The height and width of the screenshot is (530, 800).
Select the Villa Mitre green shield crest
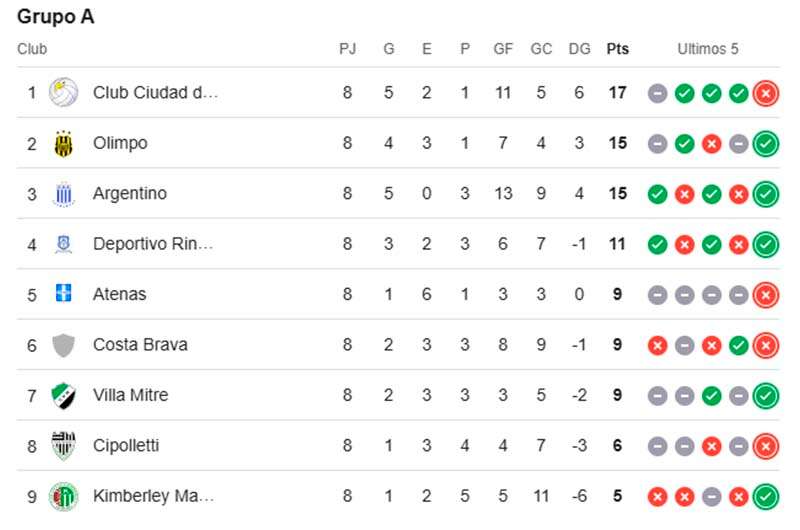coord(63,395)
